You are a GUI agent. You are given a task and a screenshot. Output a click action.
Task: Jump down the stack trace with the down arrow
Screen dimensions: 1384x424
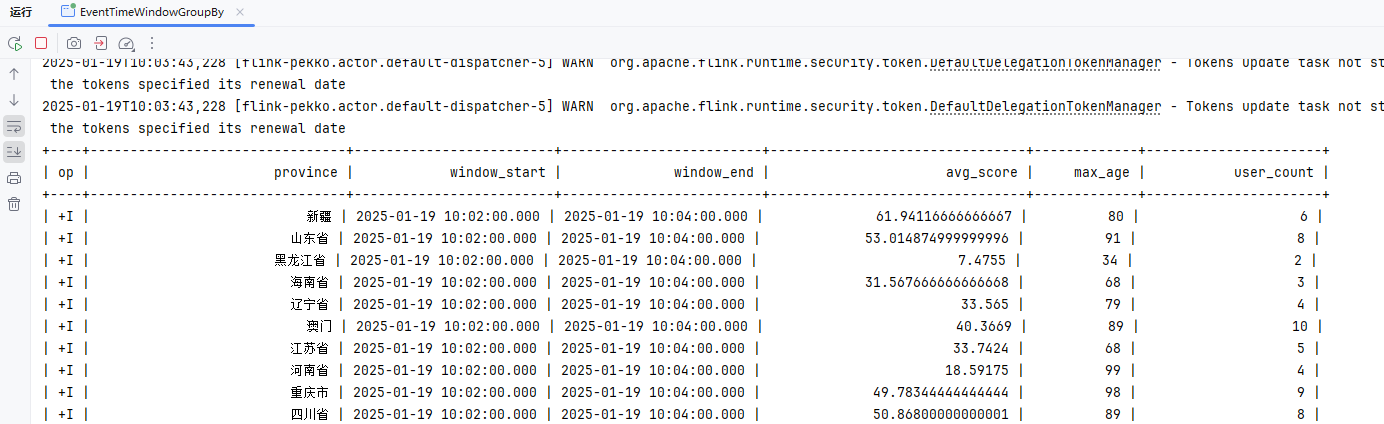tap(14, 100)
